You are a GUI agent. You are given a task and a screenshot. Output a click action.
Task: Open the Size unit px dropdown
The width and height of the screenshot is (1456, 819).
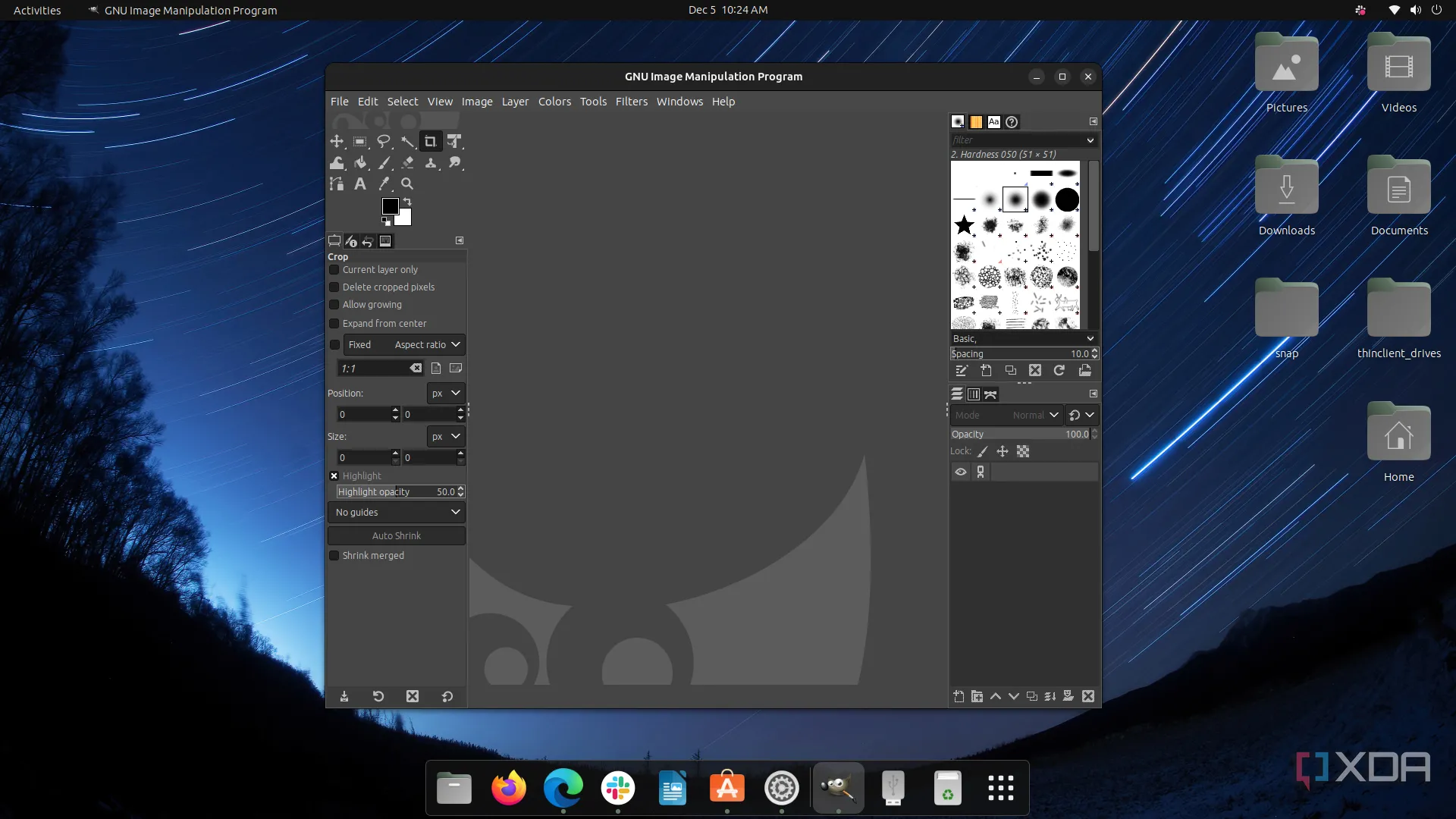pyautogui.click(x=446, y=437)
